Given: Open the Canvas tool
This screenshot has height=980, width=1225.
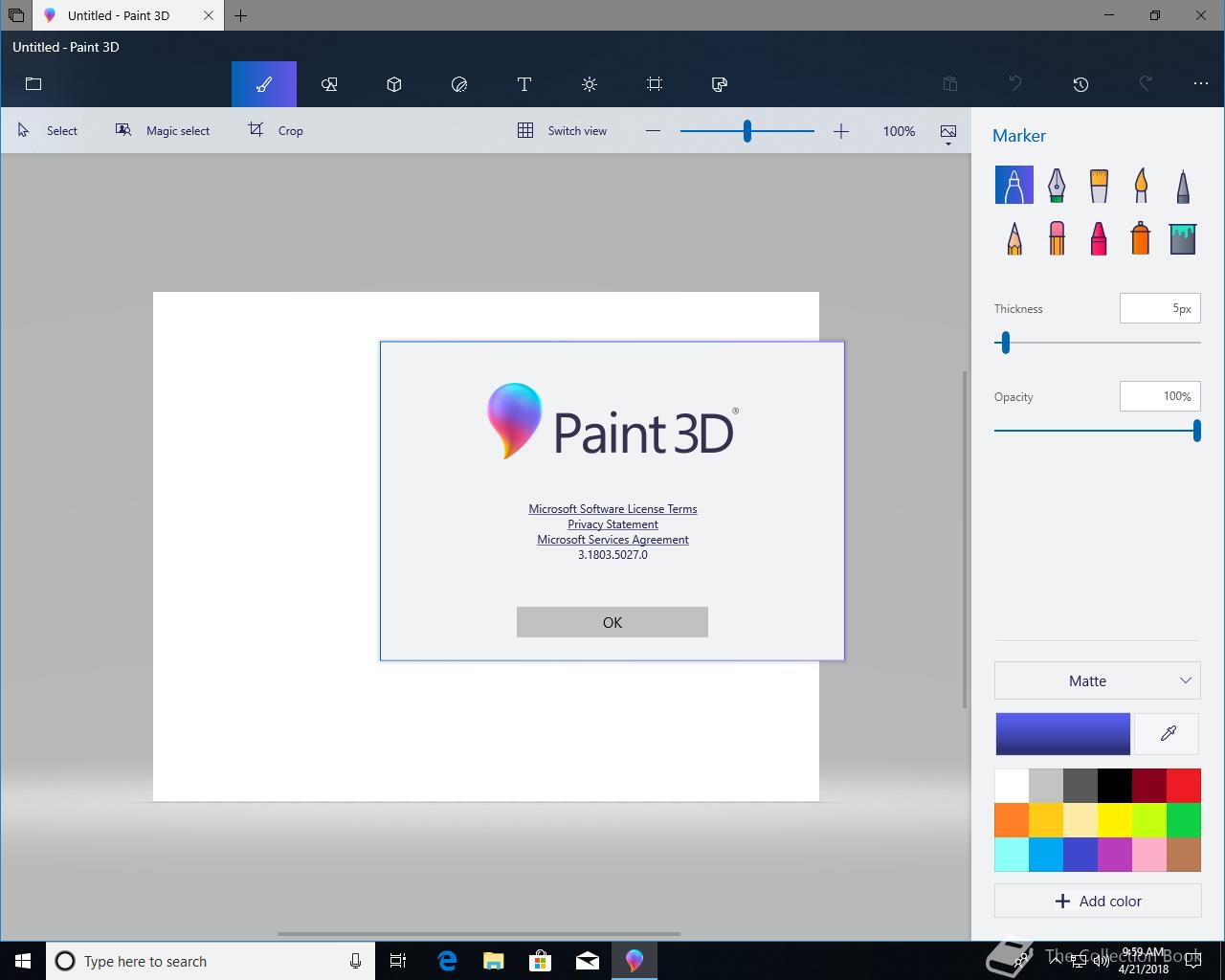Looking at the screenshot, I should (655, 84).
